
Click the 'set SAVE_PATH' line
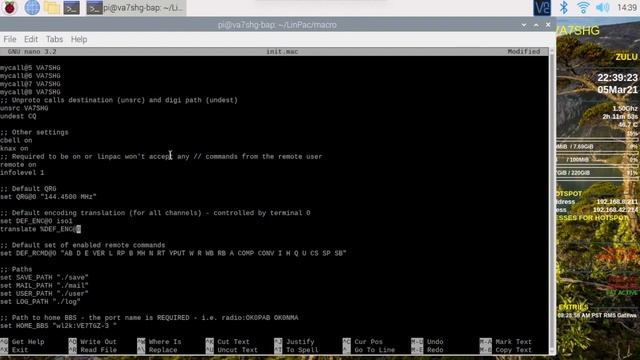pyautogui.click(x=44, y=278)
